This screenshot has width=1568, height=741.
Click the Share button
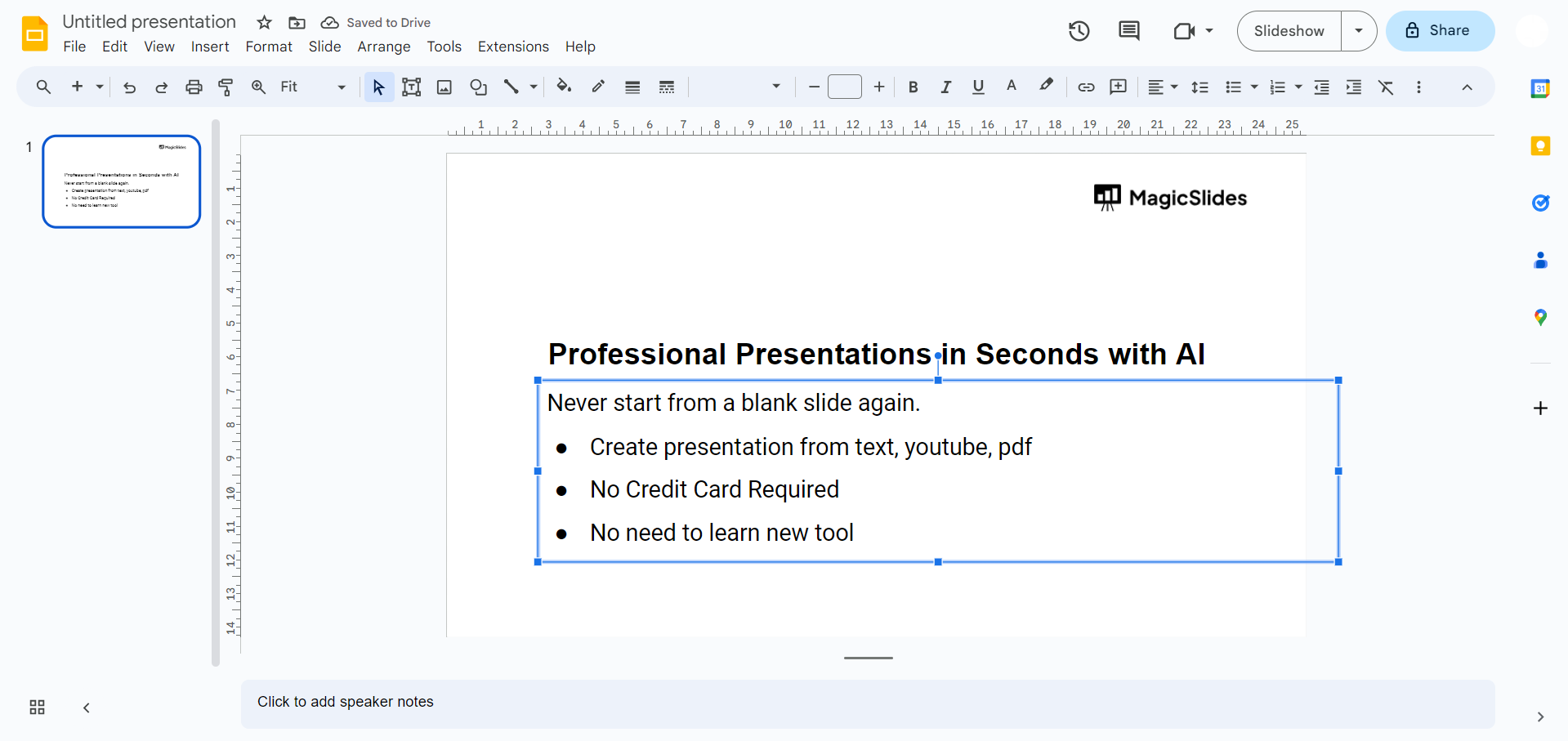click(1440, 31)
